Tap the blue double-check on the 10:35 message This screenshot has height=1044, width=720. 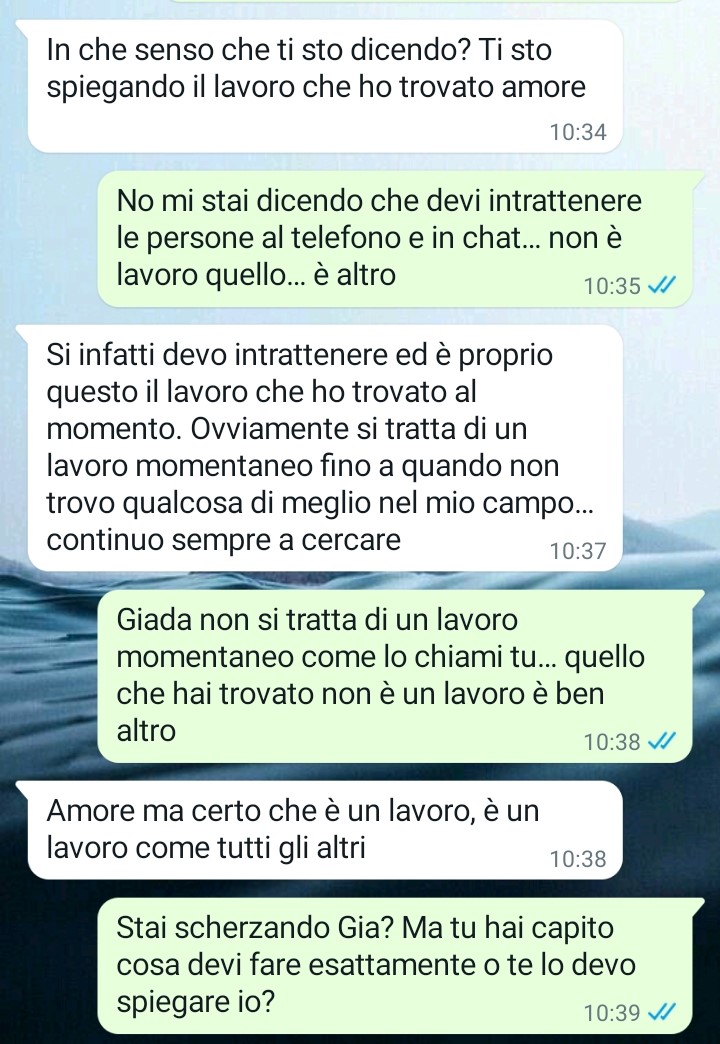pos(662,286)
